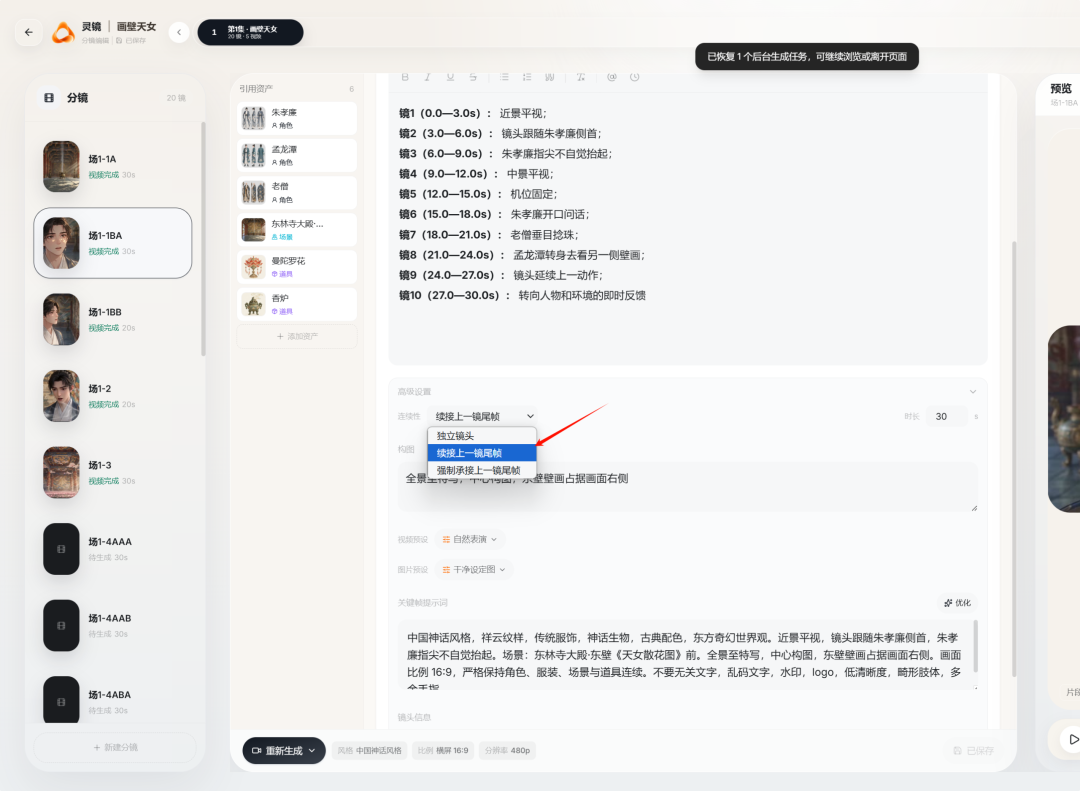Image resolution: width=1080 pixels, height=791 pixels.
Task: Open the 连续性 continuity combo box
Action: pos(483,416)
